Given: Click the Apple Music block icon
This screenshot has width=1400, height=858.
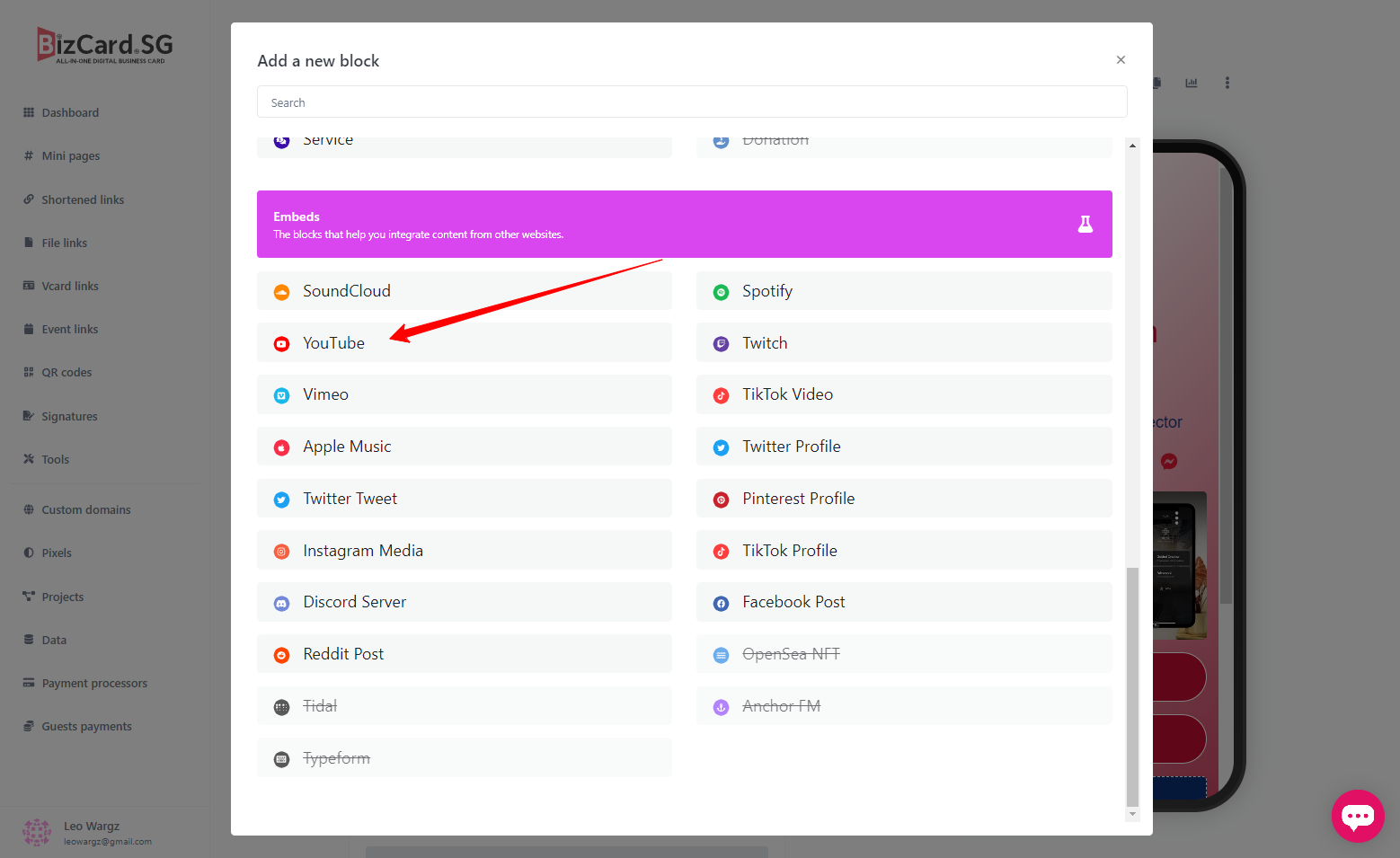Looking at the screenshot, I should pyautogui.click(x=281, y=447).
